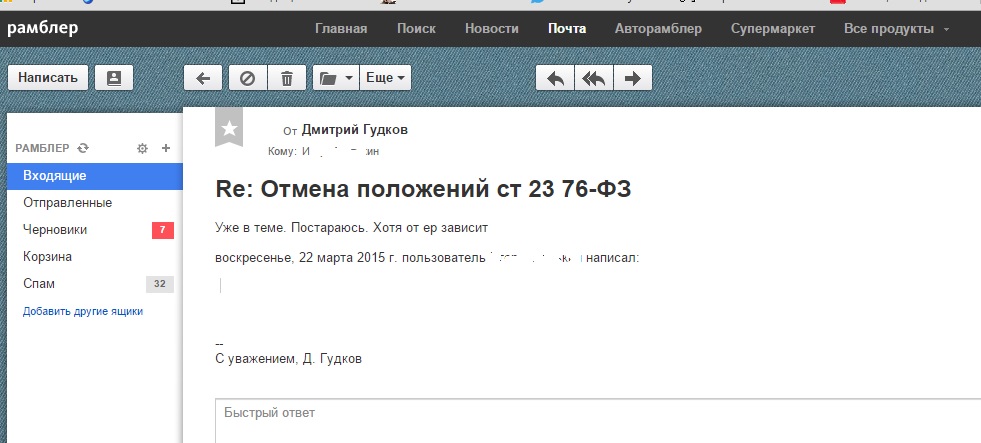Image resolution: width=981 pixels, height=443 pixels.
Task: Mark message as spam with the block icon
Action: tap(247, 78)
